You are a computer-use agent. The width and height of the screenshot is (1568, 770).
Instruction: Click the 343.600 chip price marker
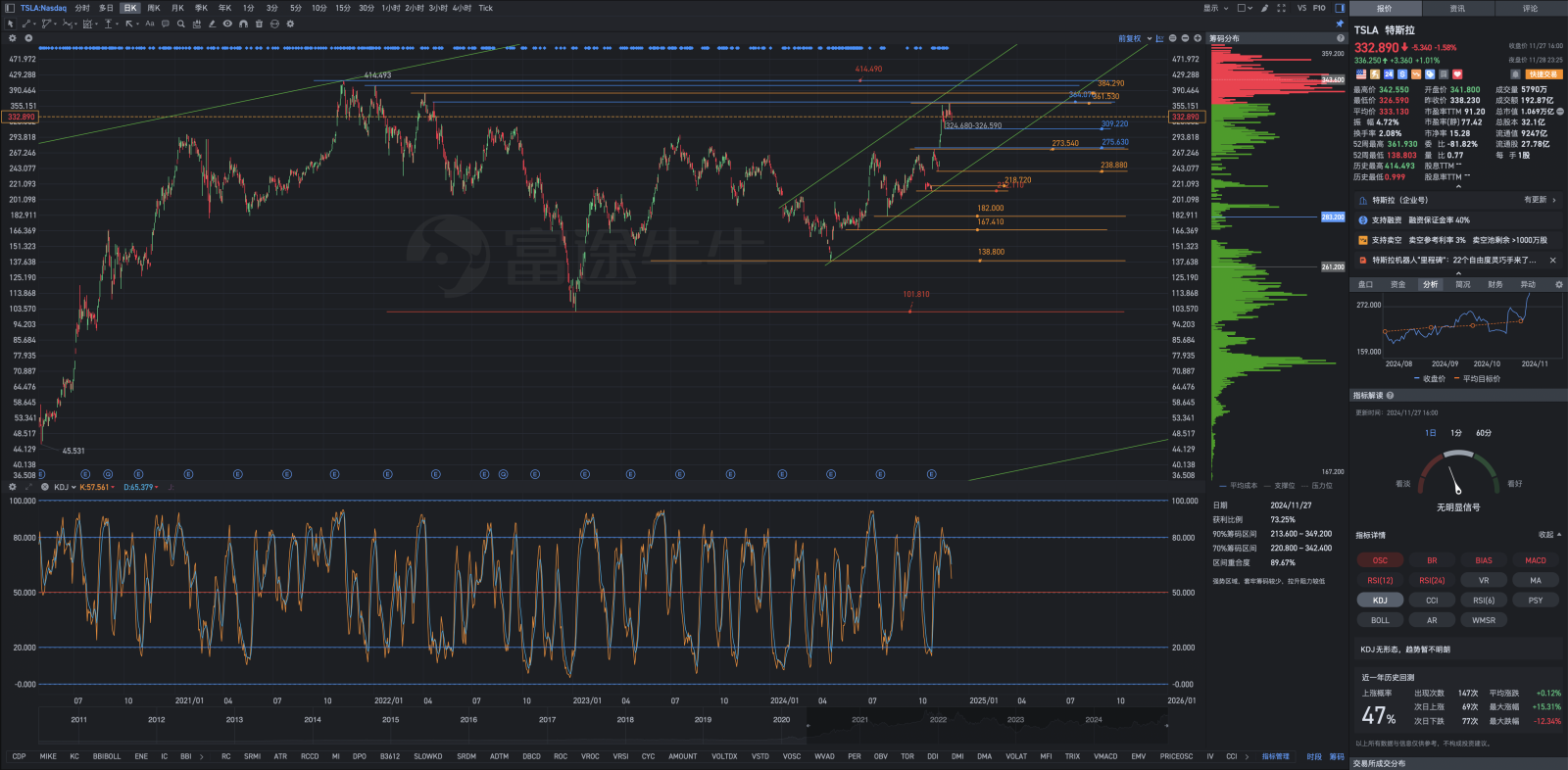[x=1333, y=79]
